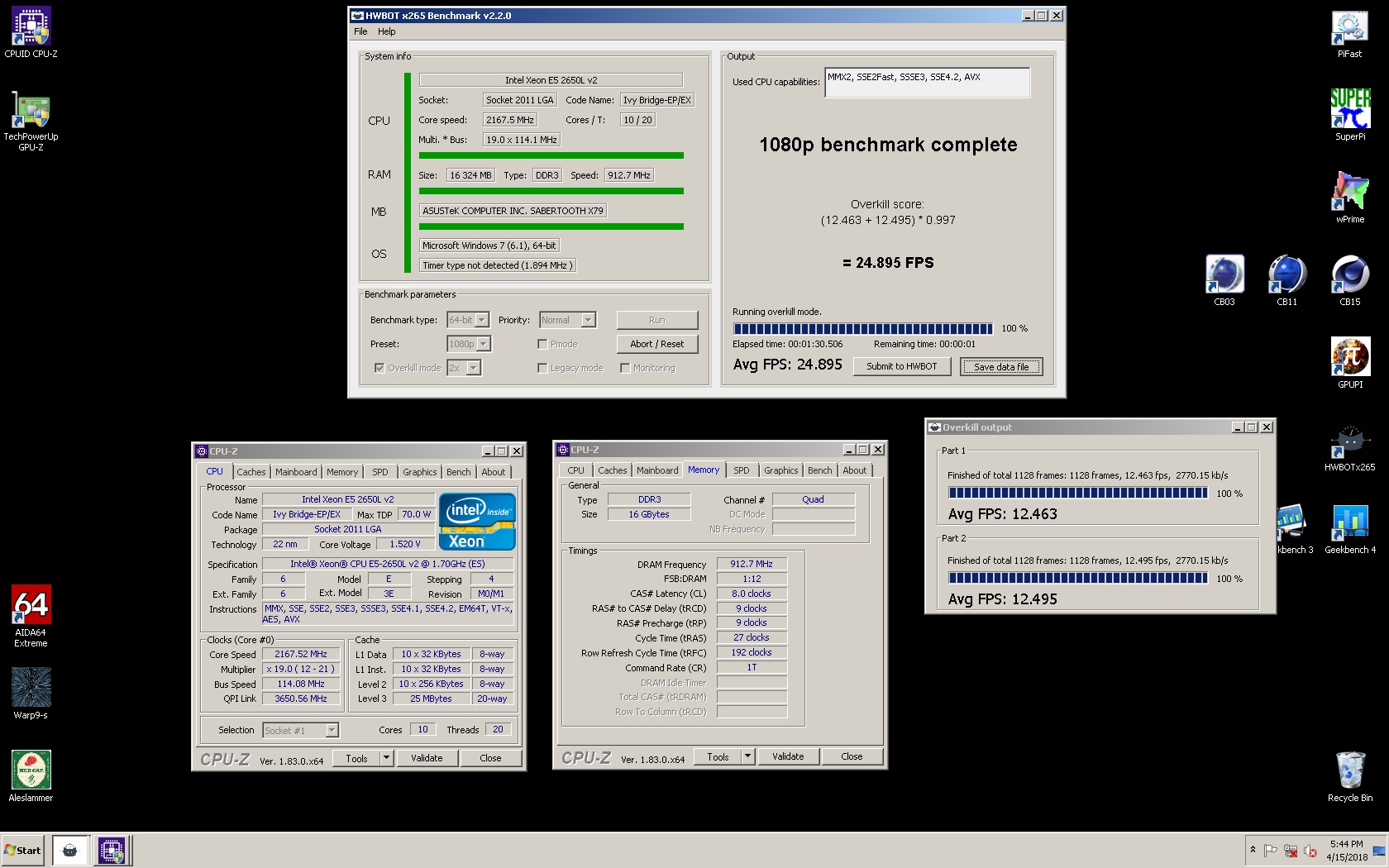Image resolution: width=1389 pixels, height=868 pixels.
Task: Open the Windows Start menu
Action: (x=23, y=850)
